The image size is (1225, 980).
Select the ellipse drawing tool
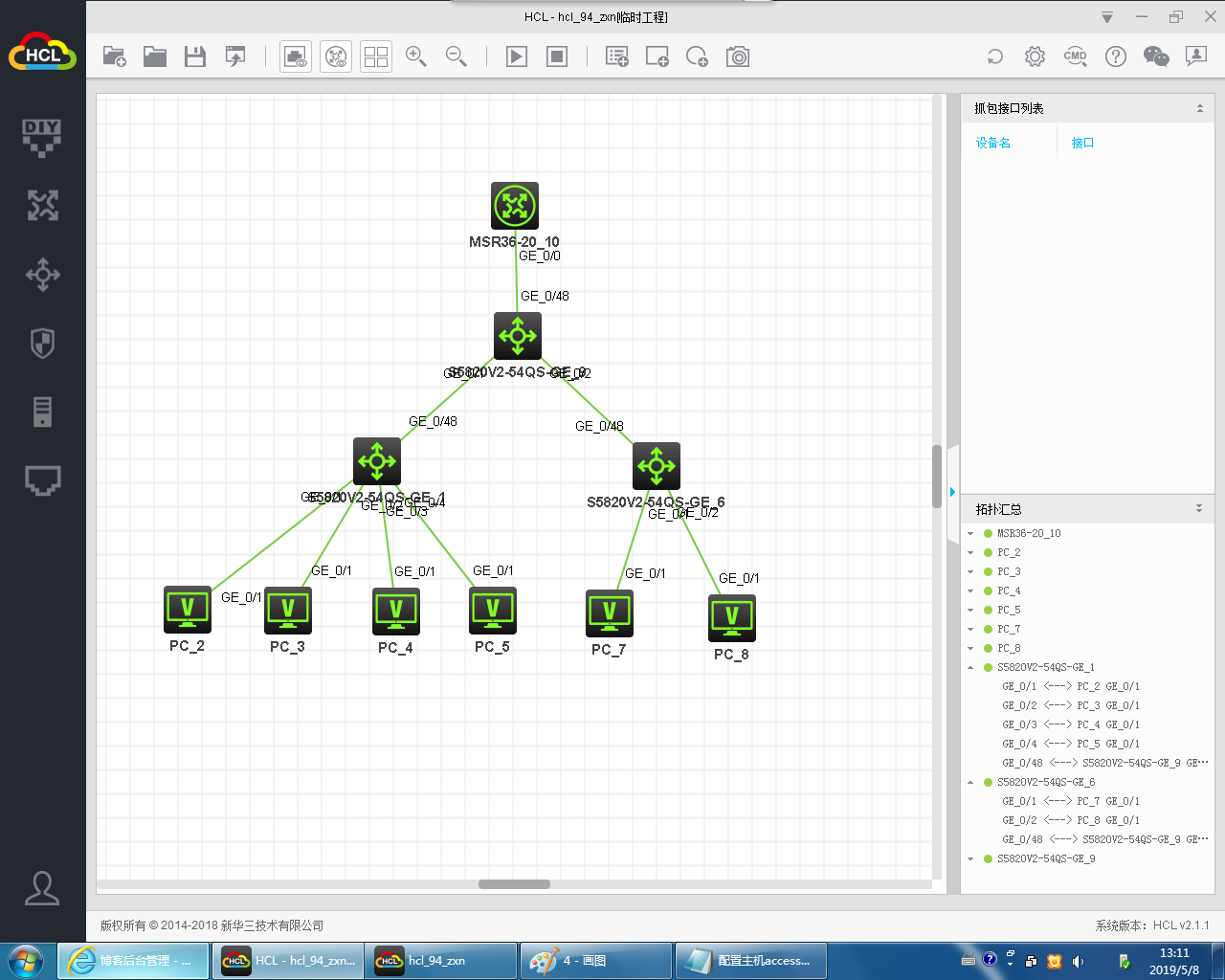(x=698, y=57)
